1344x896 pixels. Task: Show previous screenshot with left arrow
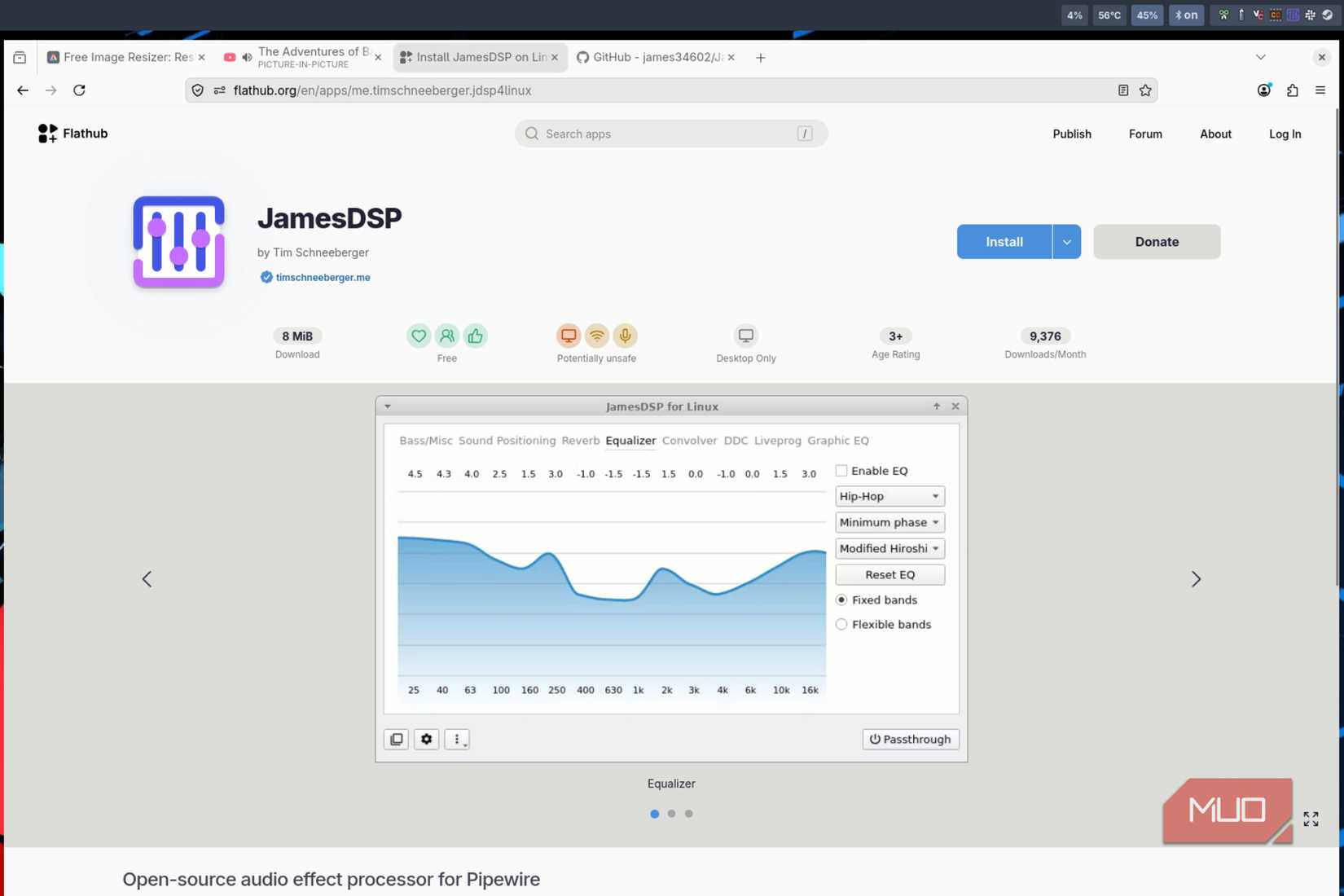coord(147,579)
